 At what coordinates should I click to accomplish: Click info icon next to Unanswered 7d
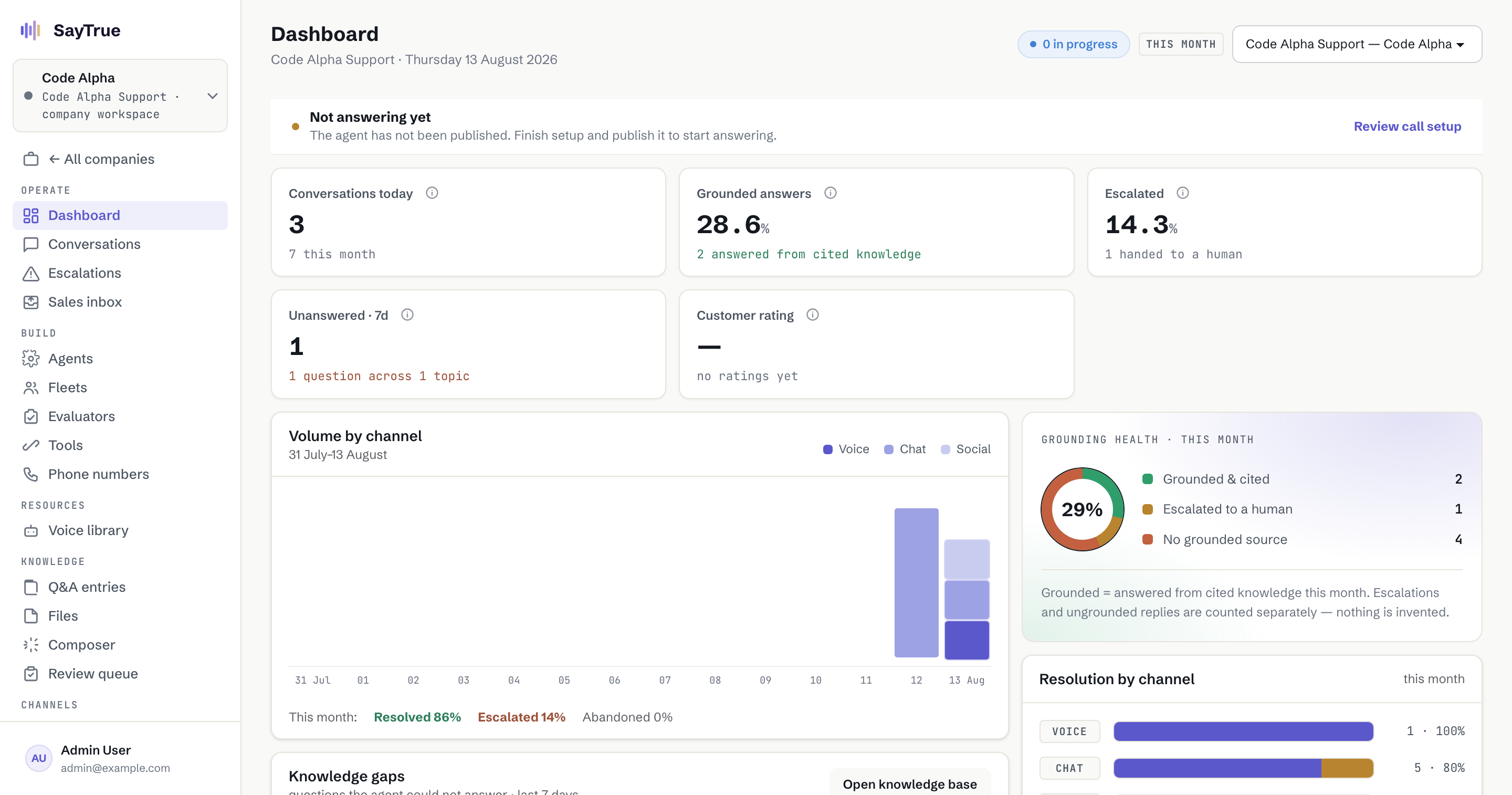point(407,315)
